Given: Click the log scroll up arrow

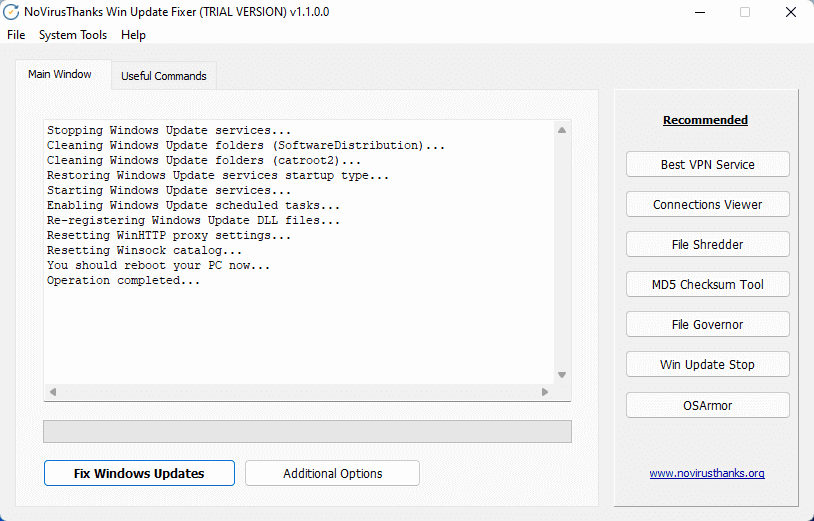Looking at the screenshot, I should click(562, 130).
